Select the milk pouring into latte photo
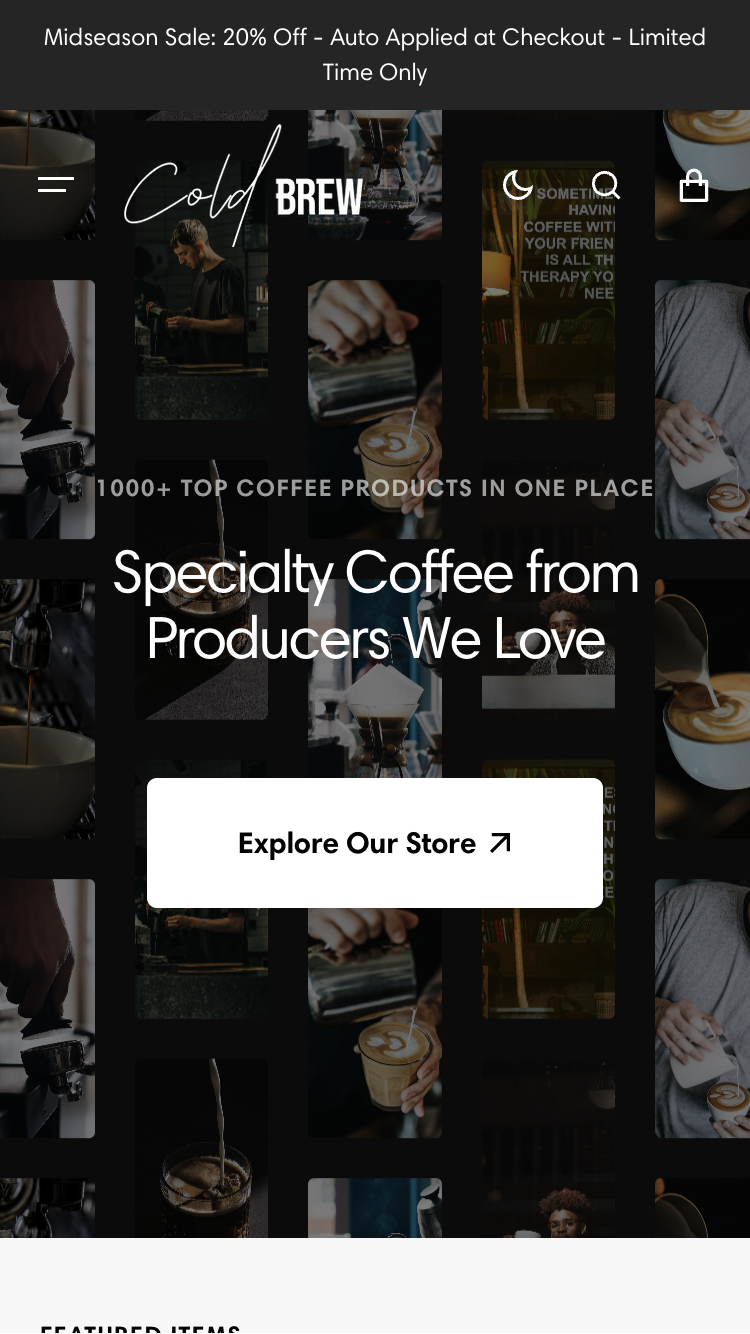 click(702, 708)
